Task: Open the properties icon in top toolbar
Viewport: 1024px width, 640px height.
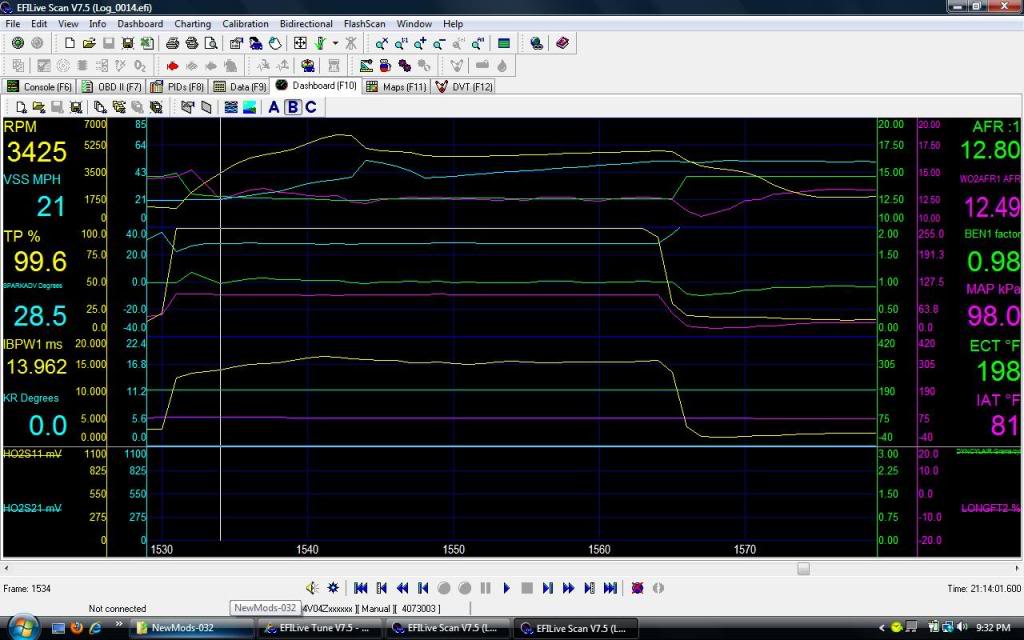Action: click(236, 43)
